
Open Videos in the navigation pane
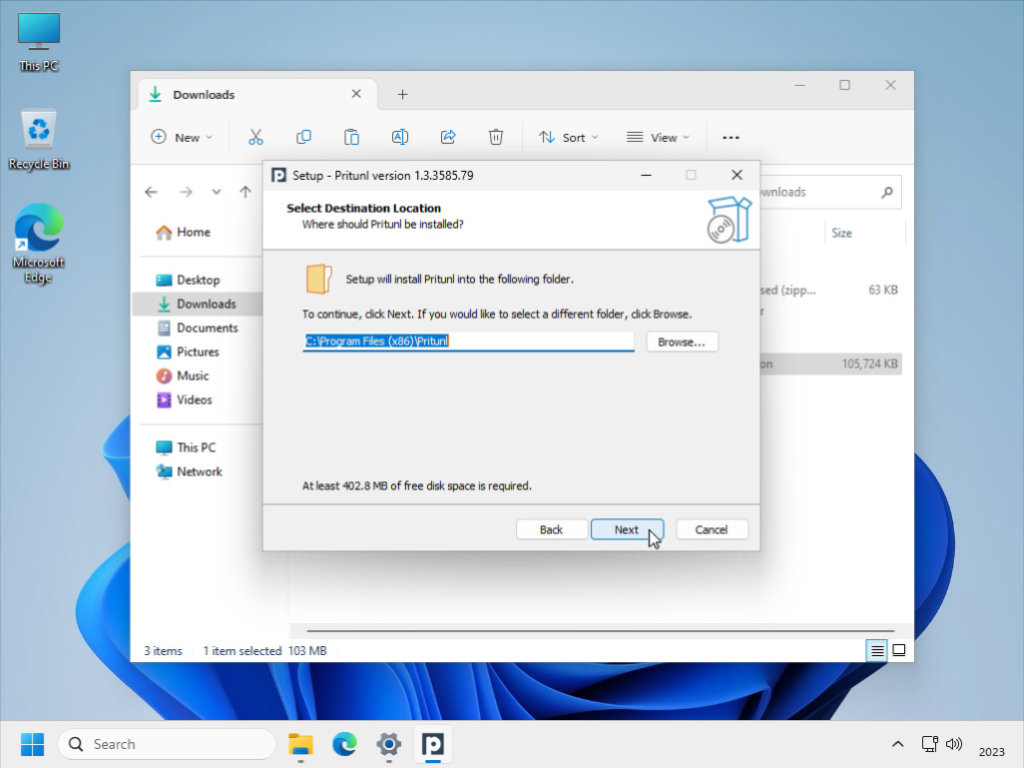click(184, 400)
